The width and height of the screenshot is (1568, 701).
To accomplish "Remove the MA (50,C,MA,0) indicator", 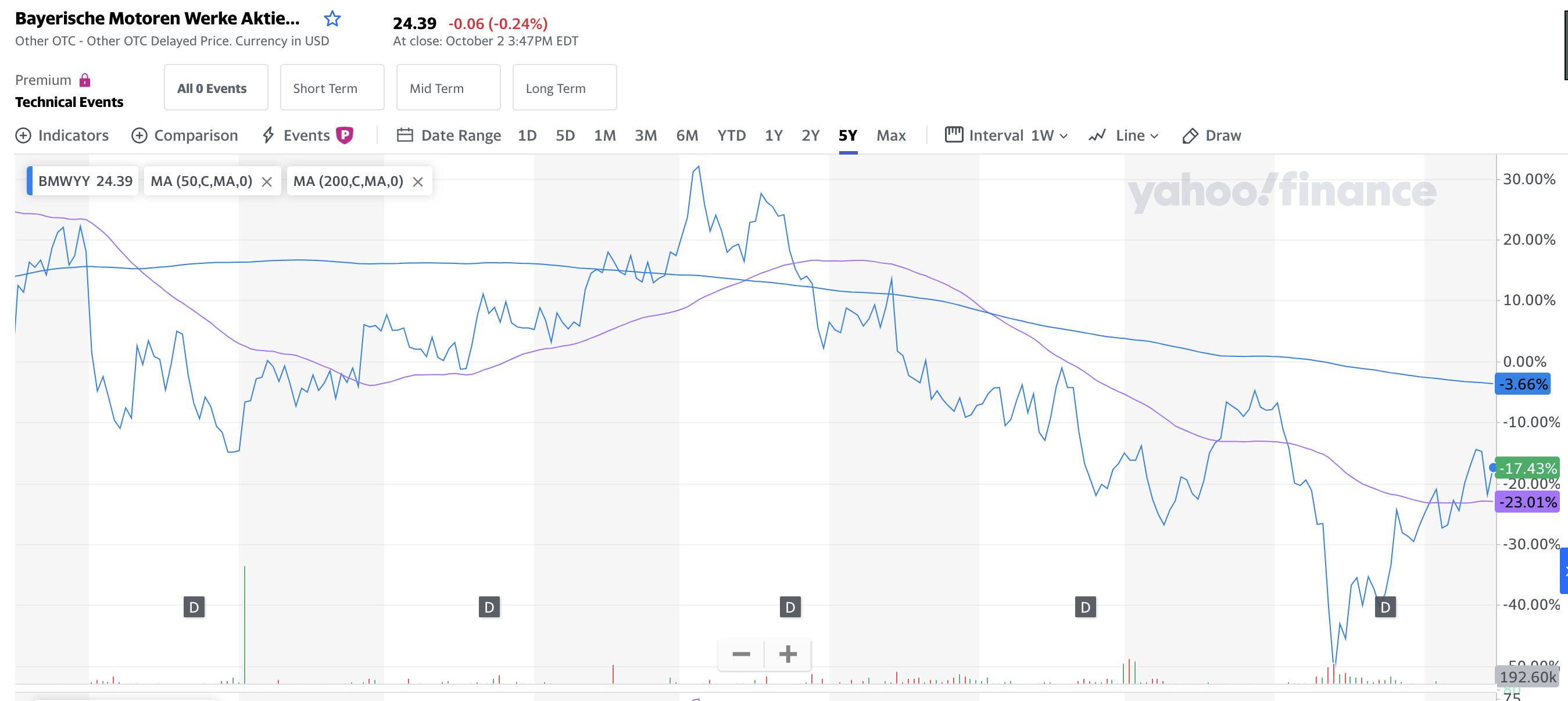I will [267, 181].
